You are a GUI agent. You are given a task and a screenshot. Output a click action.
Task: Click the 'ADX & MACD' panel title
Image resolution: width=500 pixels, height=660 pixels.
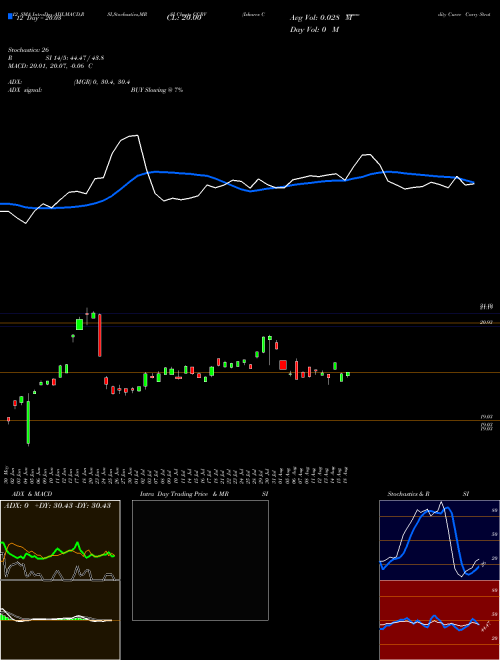(x=32, y=494)
